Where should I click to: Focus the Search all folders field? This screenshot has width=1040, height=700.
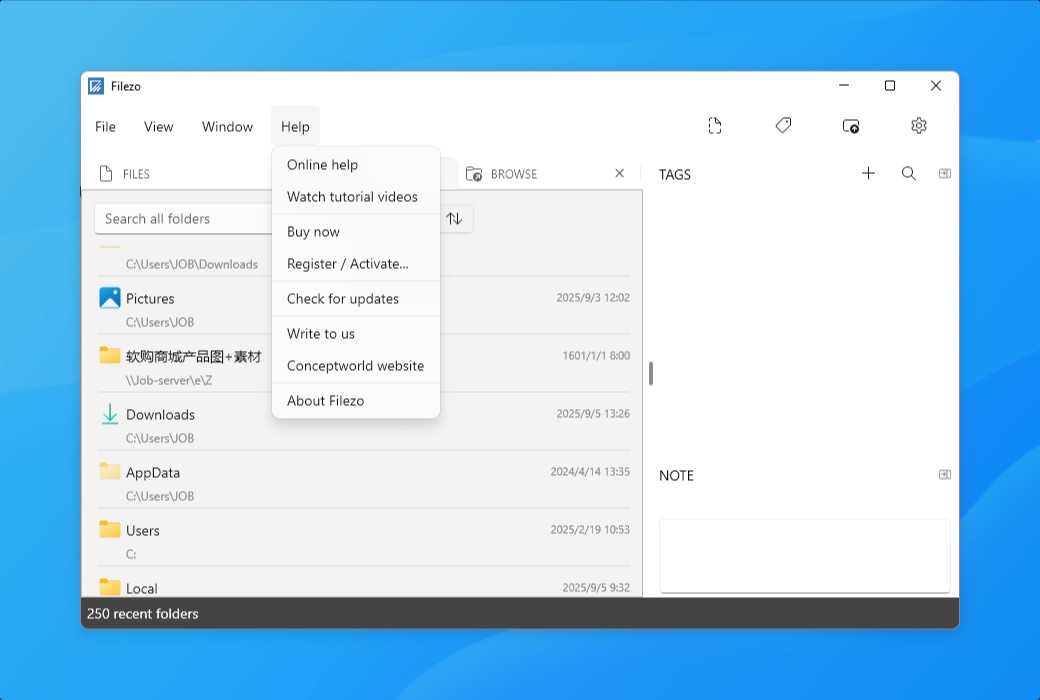[183, 219]
